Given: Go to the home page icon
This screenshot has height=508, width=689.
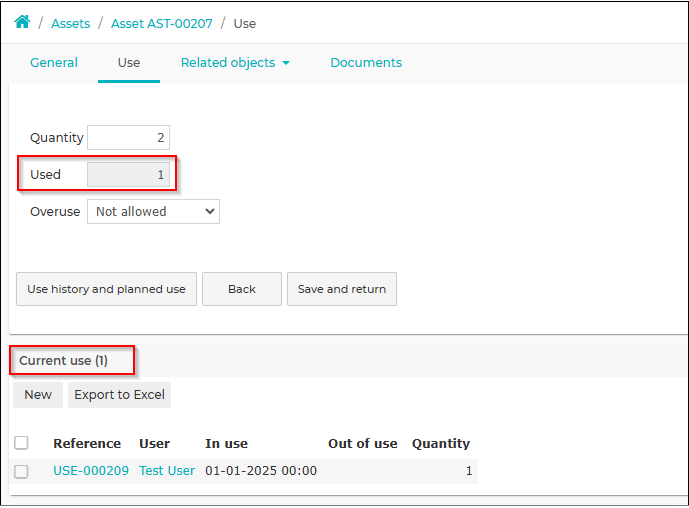Looking at the screenshot, I should click(x=22, y=22).
